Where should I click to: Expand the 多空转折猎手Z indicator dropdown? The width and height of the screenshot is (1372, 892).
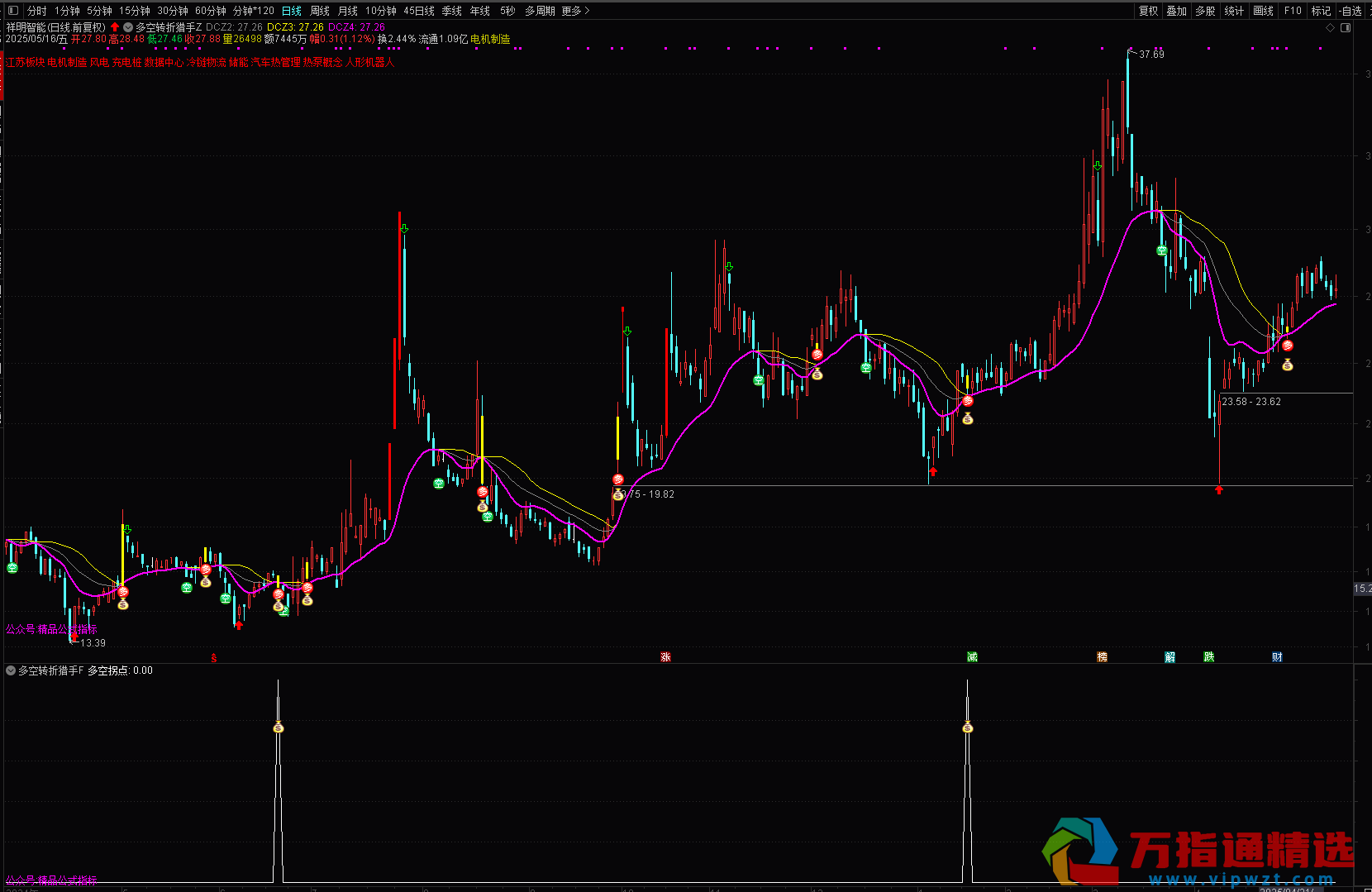[128, 27]
